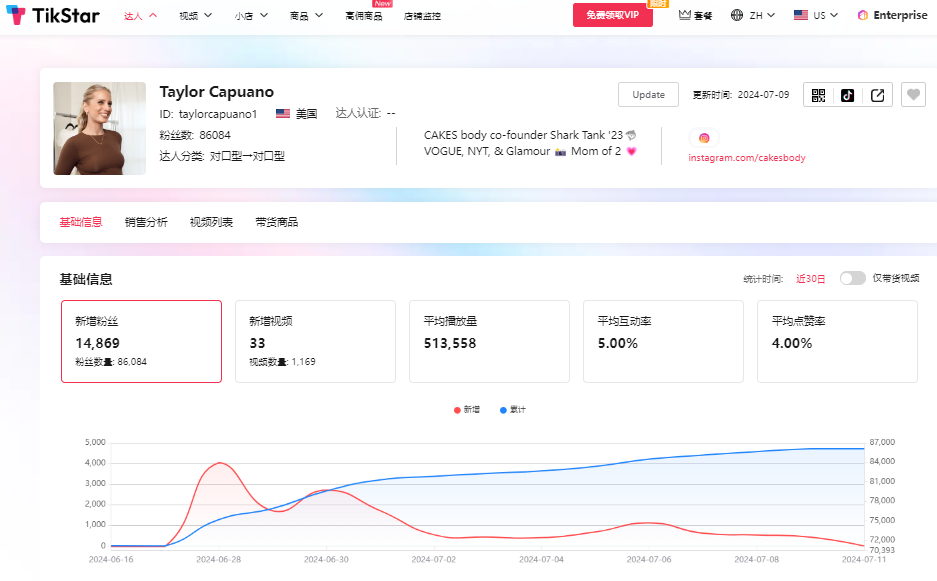Image resolution: width=937 pixels, height=581 pixels.
Task: Open the external link icon next to TikTok
Action: click(876, 94)
